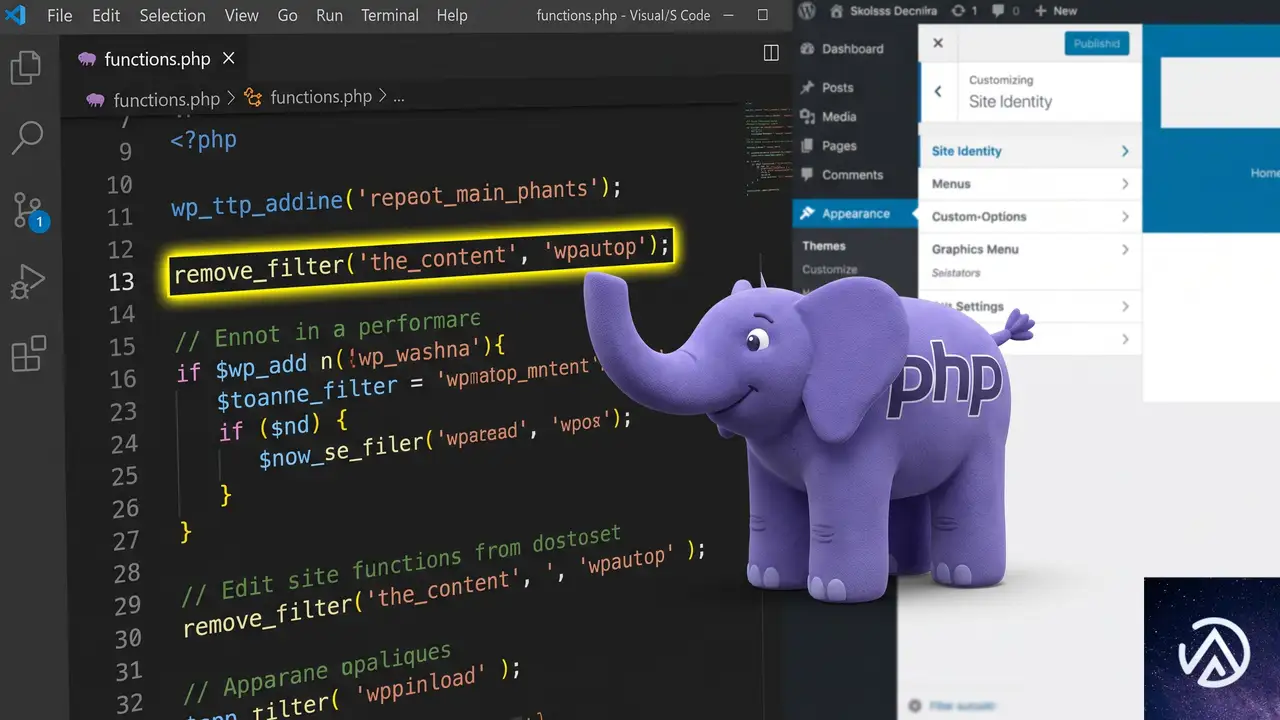Click the Publish button in the Customizer

point(1096,43)
